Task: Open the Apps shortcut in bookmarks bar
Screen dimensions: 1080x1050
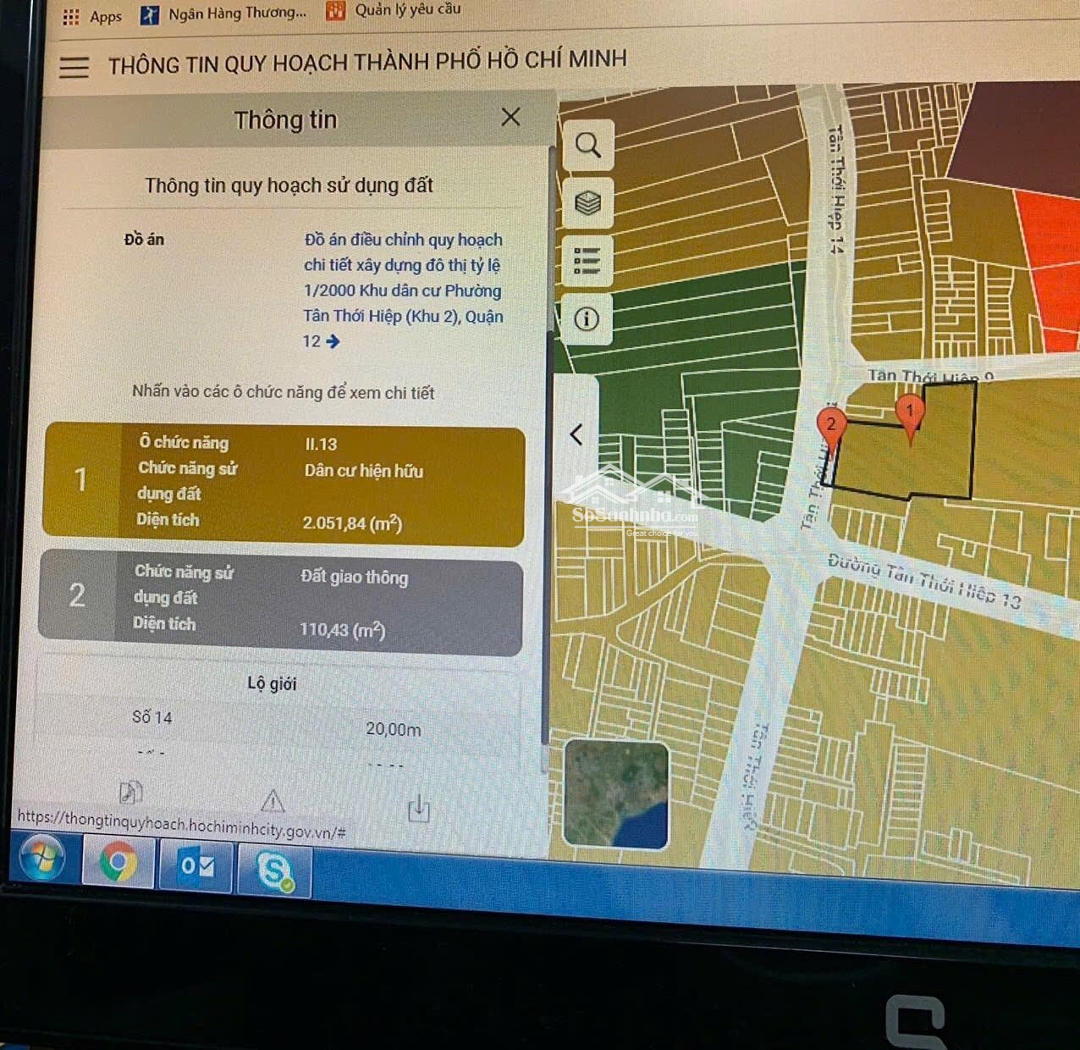Action: pos(92,16)
